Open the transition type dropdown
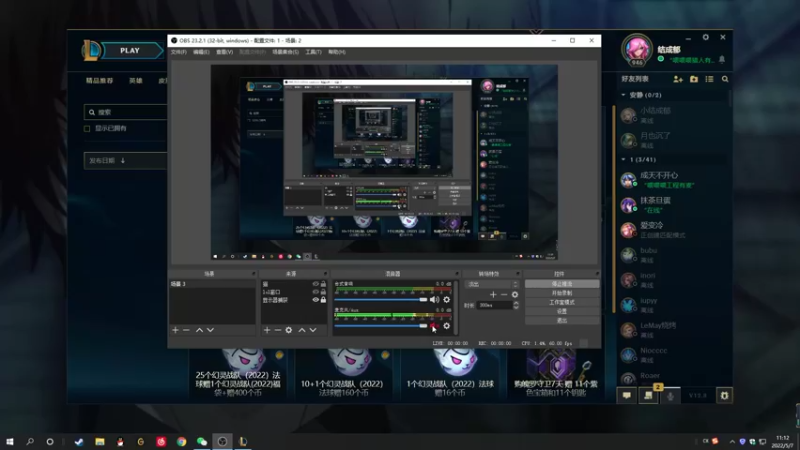Screen dimensions: 800x450 492,284
